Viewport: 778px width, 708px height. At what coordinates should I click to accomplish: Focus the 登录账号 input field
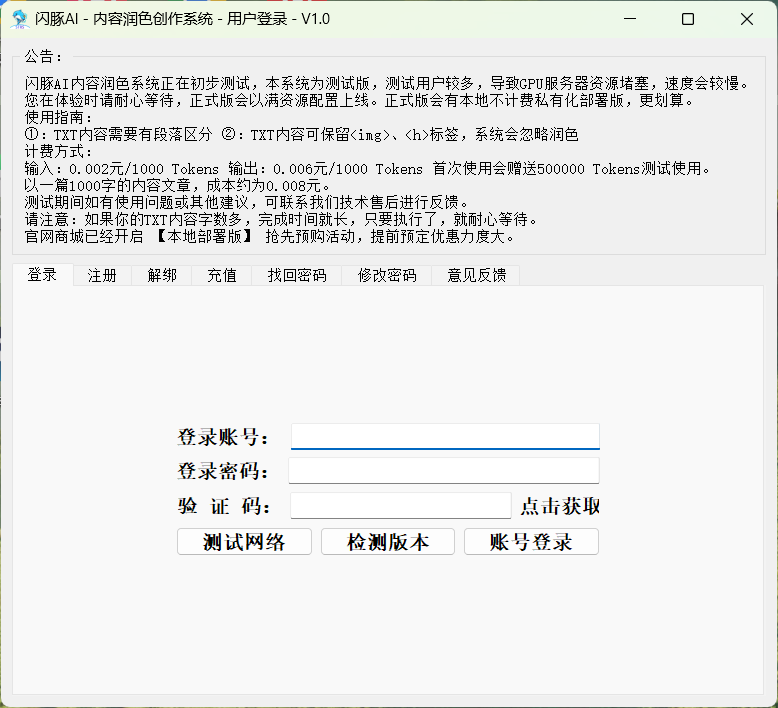445,437
